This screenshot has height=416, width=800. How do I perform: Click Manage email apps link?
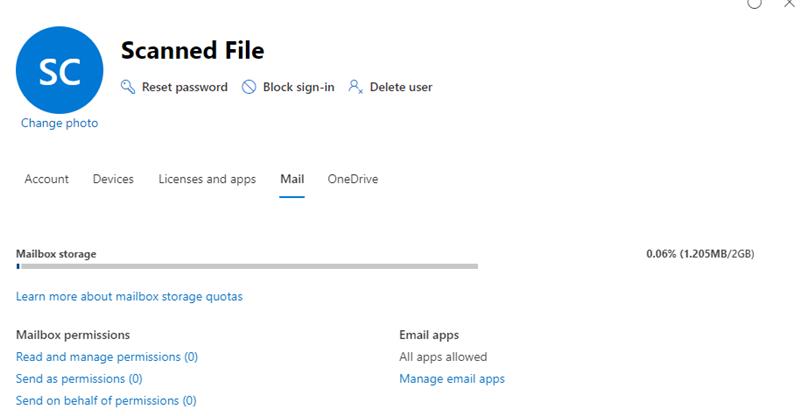pos(452,379)
